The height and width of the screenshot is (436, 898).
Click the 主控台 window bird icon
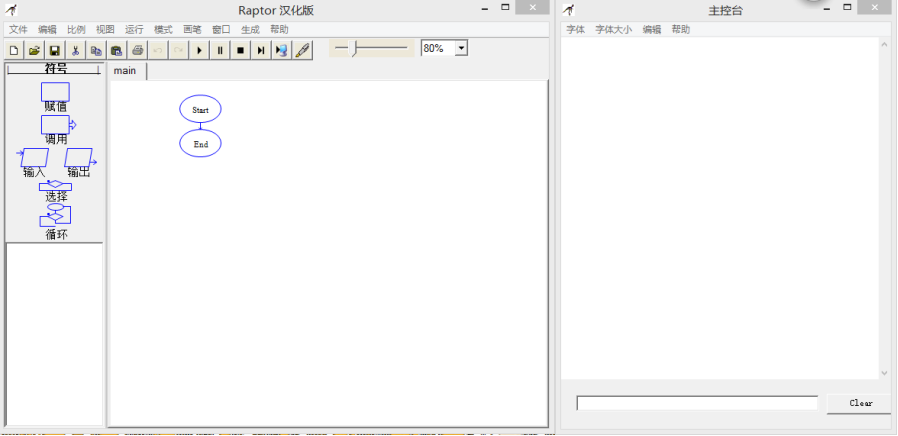pos(568,9)
